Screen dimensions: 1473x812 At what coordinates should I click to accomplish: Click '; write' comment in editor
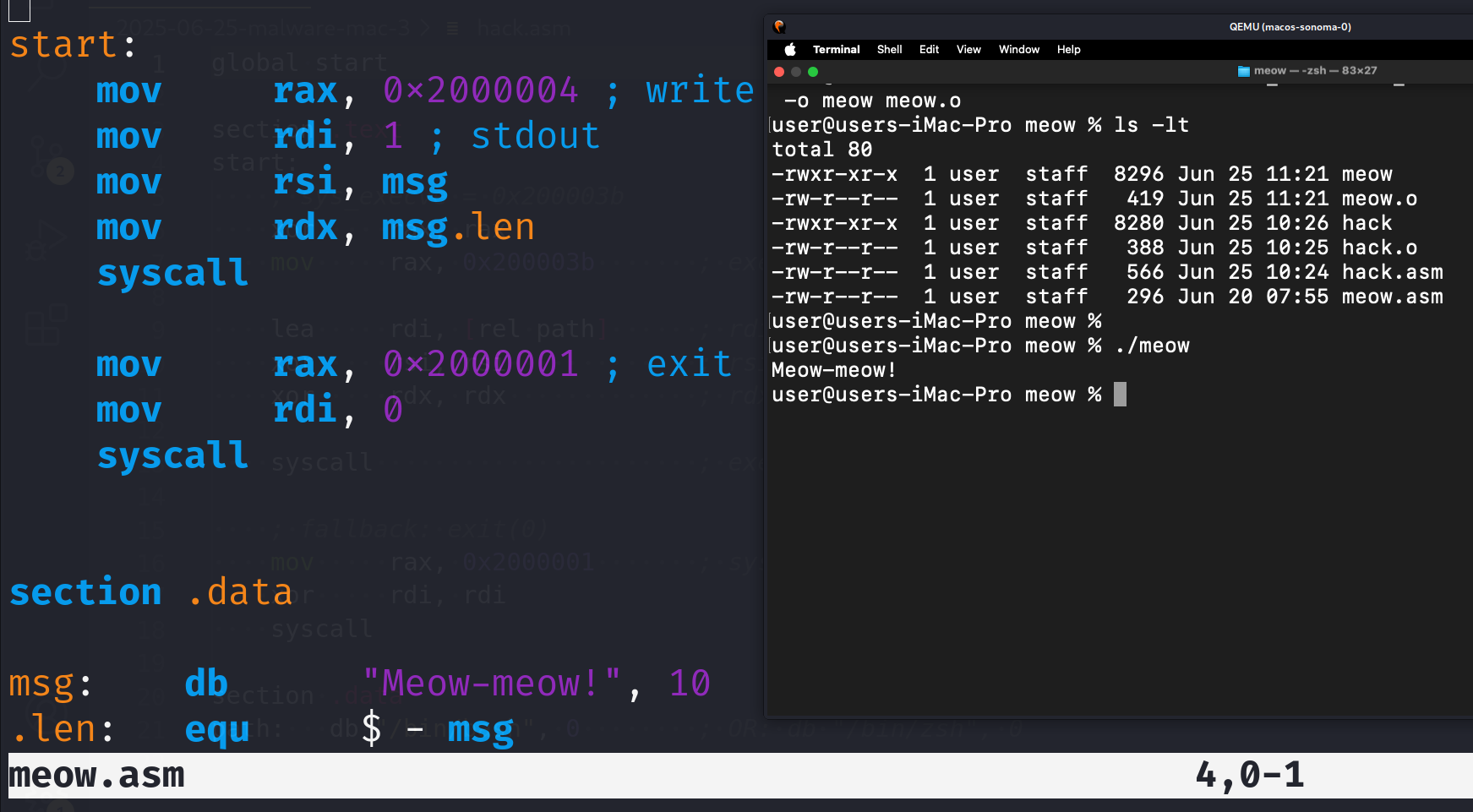pos(679,90)
